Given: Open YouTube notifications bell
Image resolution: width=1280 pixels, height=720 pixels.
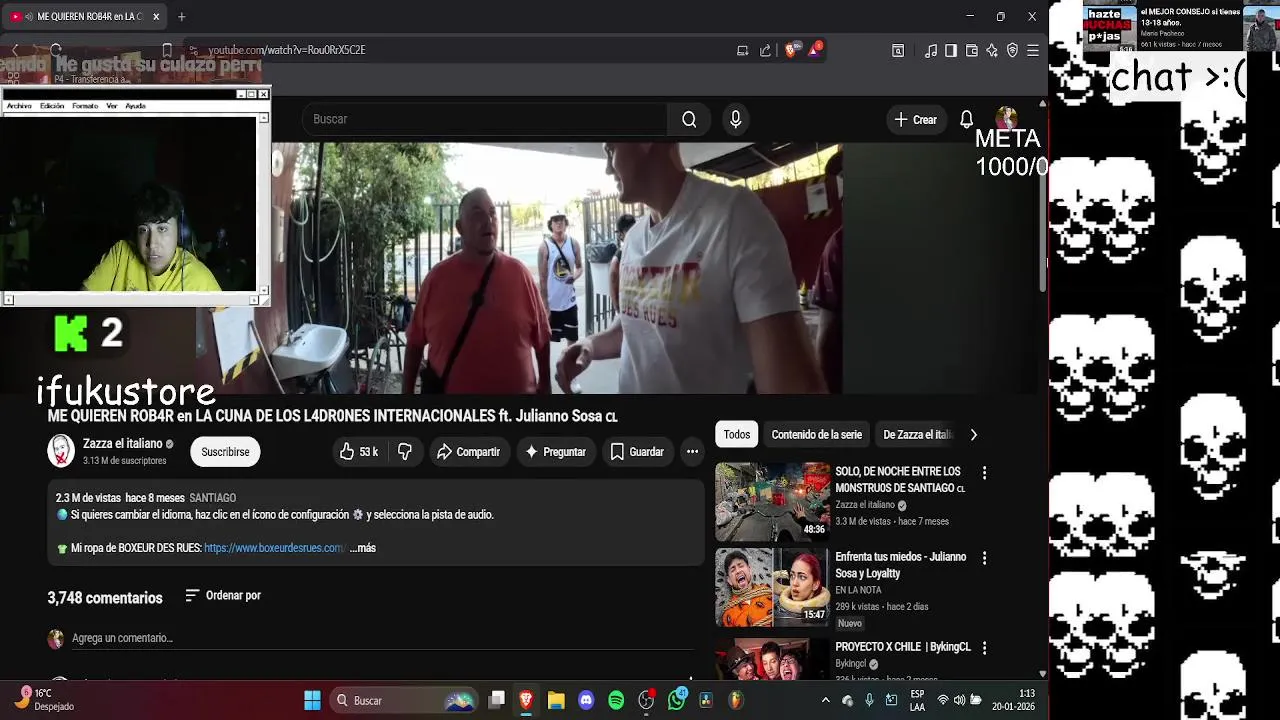Looking at the screenshot, I should click(x=966, y=119).
